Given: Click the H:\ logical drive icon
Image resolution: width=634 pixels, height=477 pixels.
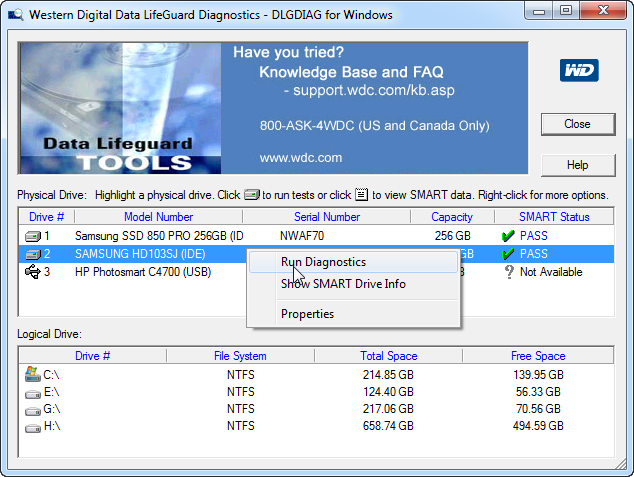Looking at the screenshot, I should click(x=33, y=428).
